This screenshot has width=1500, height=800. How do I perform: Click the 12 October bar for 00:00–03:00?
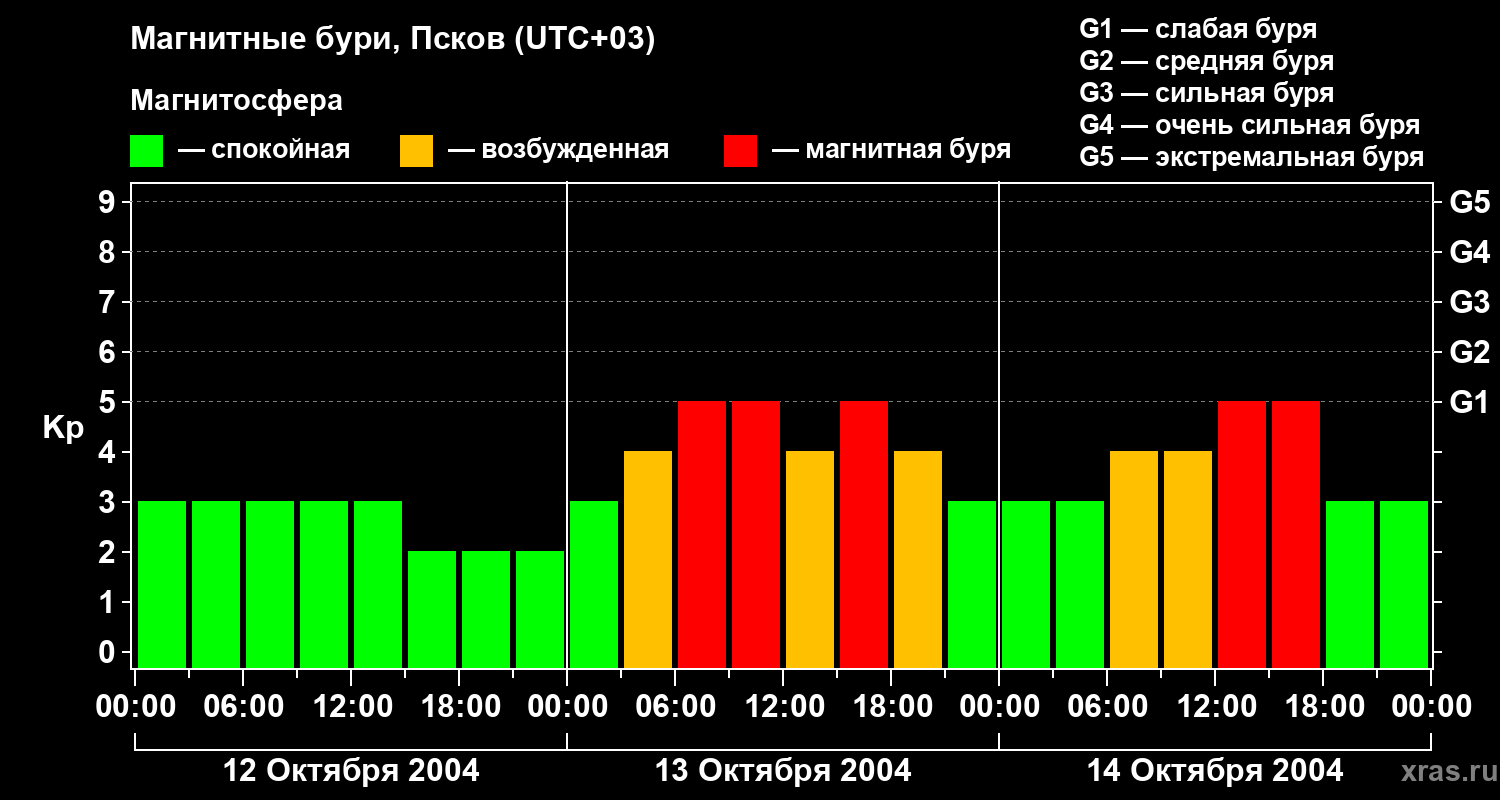(162, 584)
